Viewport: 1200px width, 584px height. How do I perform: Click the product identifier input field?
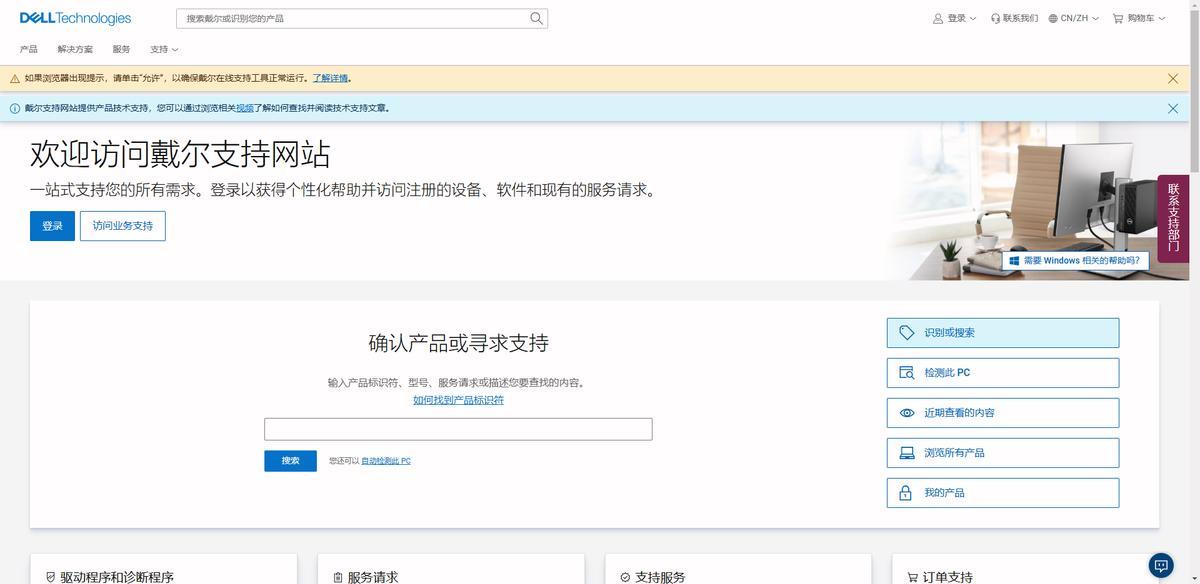click(x=458, y=429)
